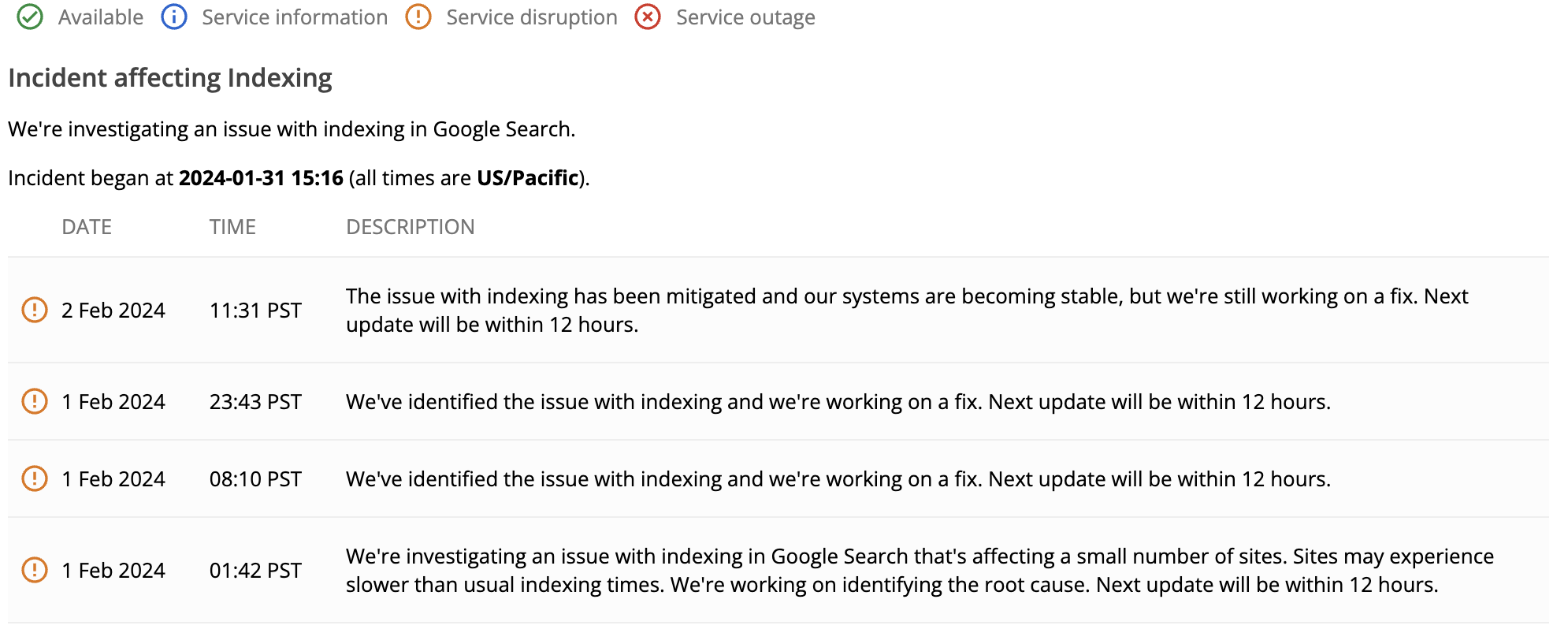
Task: Select the DESCRIPTION column header
Action: click(x=411, y=227)
